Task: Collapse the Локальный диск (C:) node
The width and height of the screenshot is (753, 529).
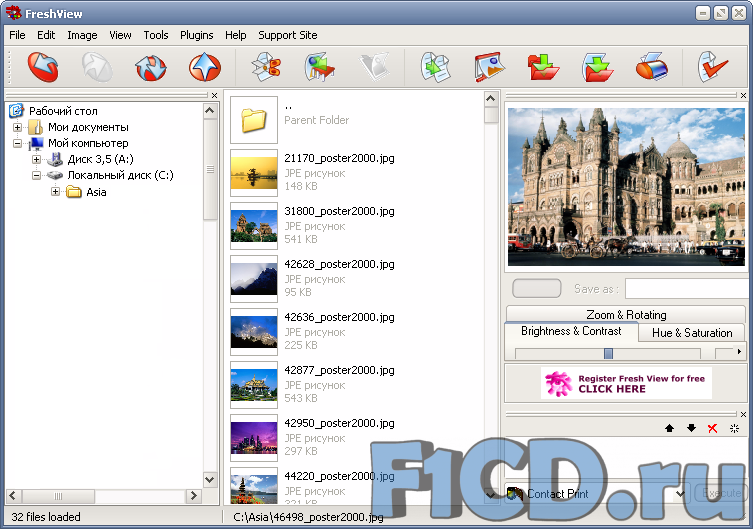Action: click(36, 175)
